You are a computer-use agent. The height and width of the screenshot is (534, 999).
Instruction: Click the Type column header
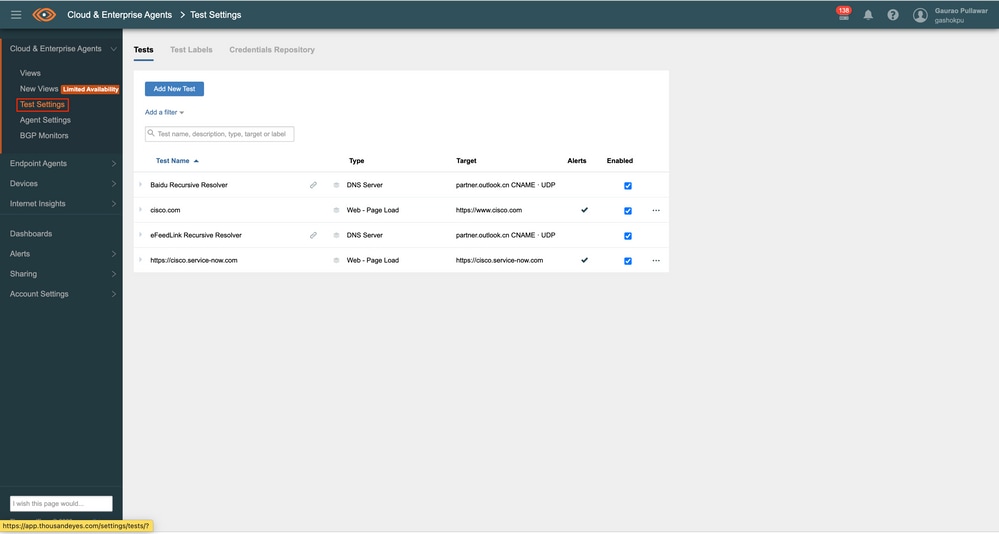pos(357,161)
